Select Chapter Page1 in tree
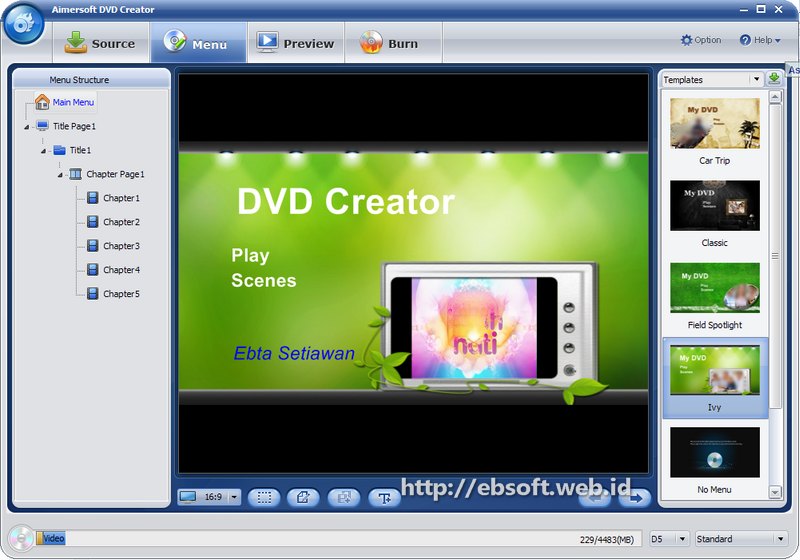Screen dimensions: 800x560 tap(115, 174)
